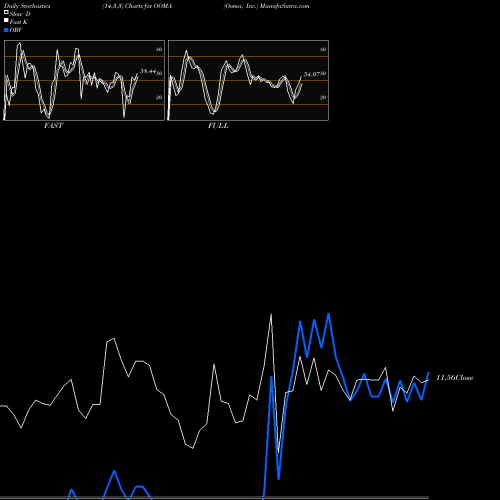Click the 'FULL' chart caption

coord(218,126)
